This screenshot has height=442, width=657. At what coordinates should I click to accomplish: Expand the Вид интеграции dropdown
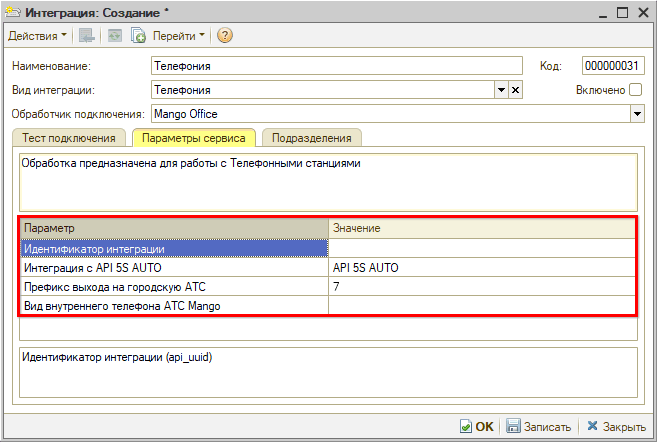coord(501,90)
